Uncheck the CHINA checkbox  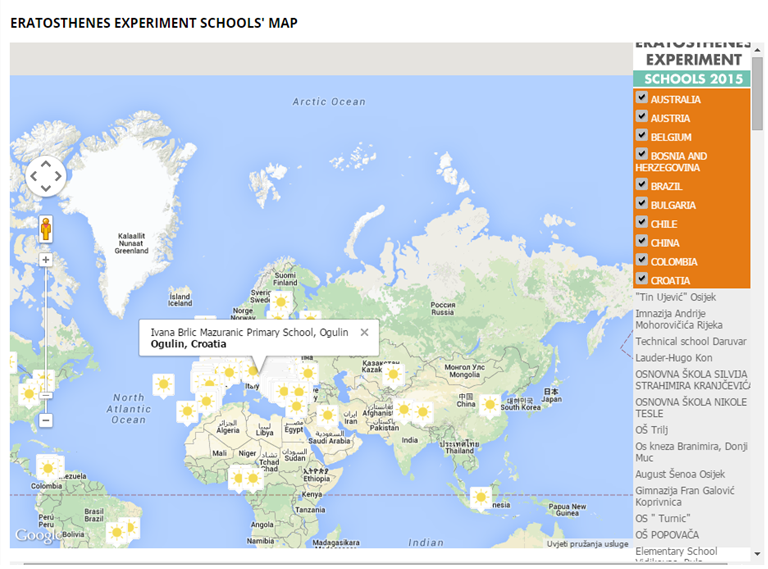point(642,241)
